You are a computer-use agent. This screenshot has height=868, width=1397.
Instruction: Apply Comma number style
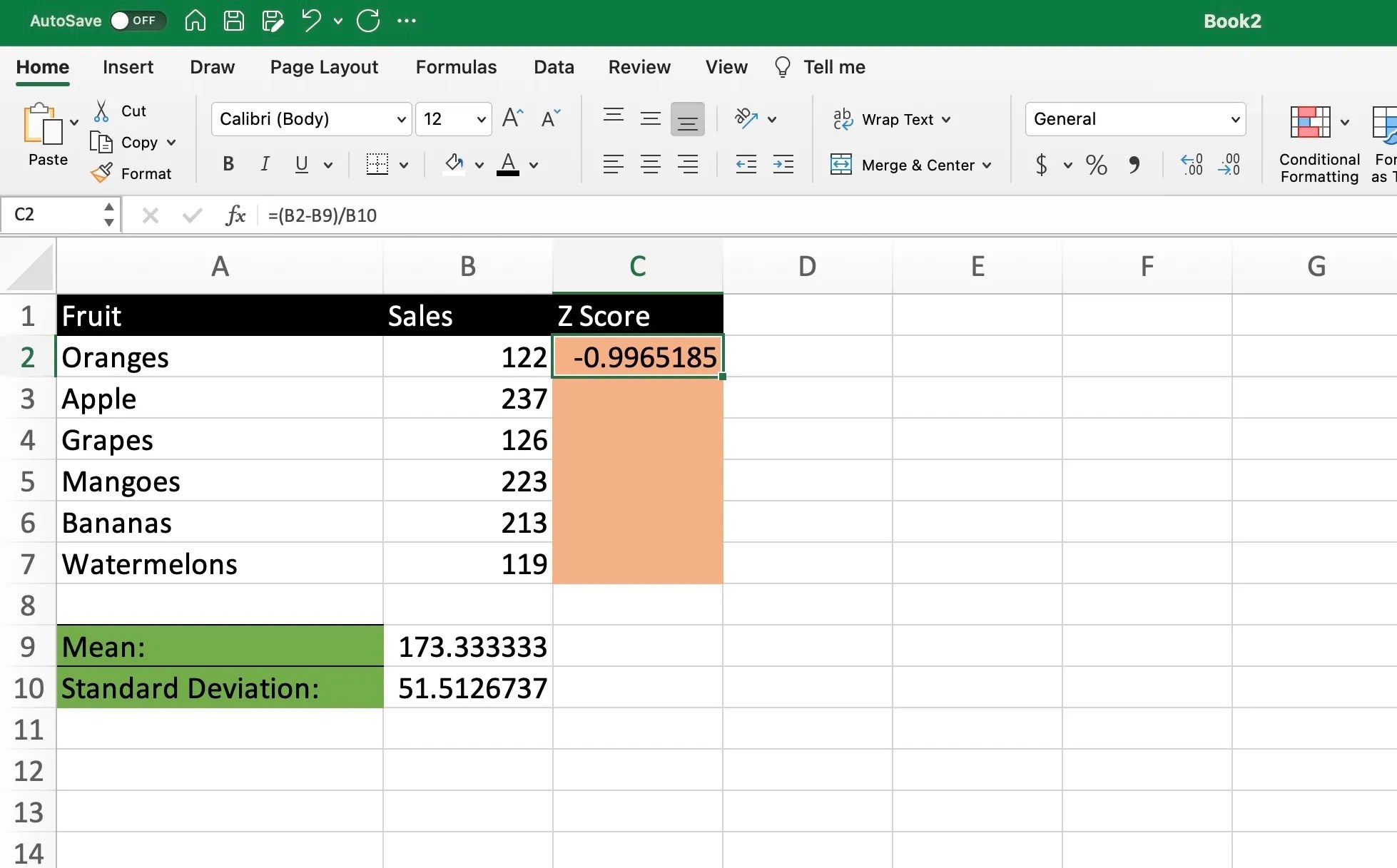click(x=1135, y=165)
